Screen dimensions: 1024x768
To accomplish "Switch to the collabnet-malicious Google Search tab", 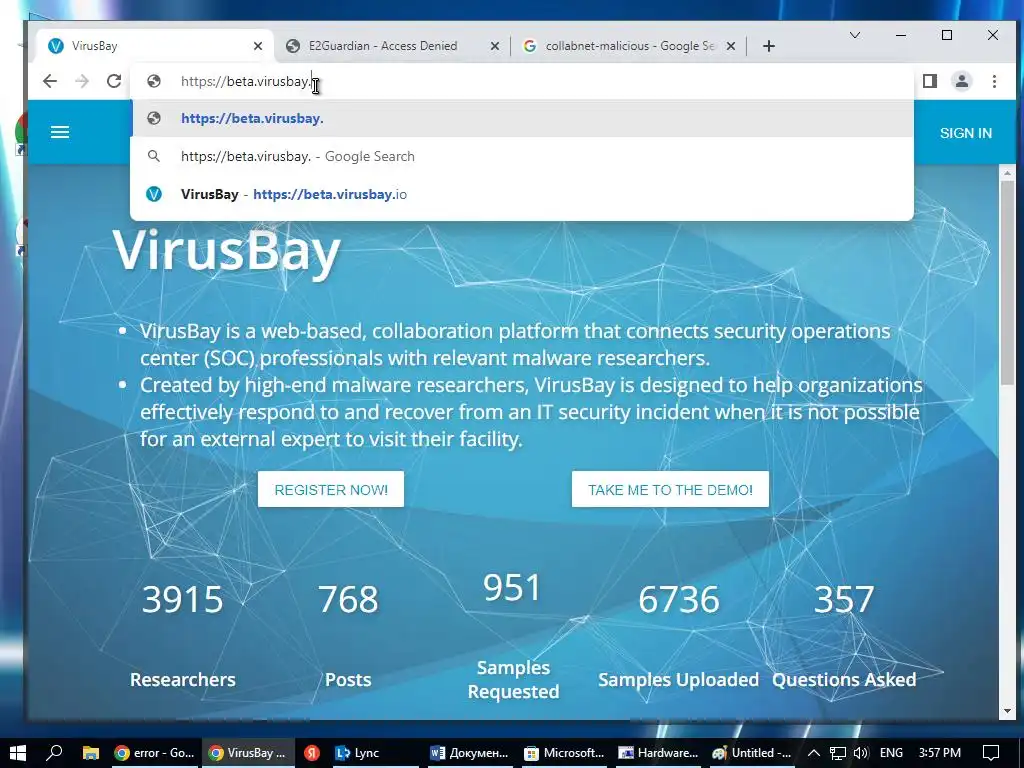I will [x=630, y=46].
